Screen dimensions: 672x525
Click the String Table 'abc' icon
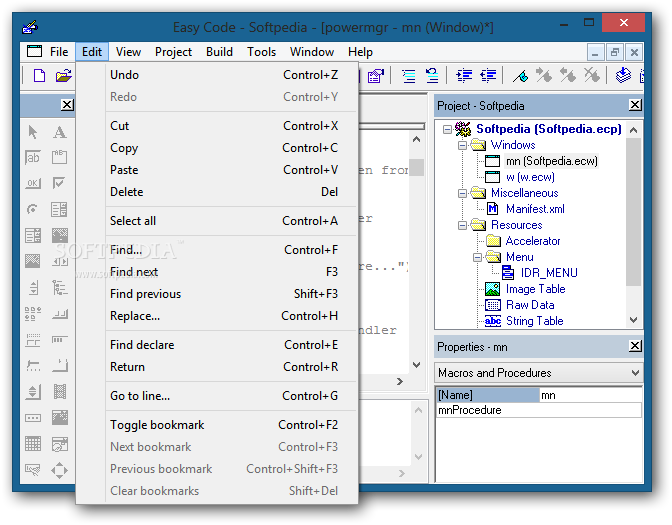click(x=492, y=321)
